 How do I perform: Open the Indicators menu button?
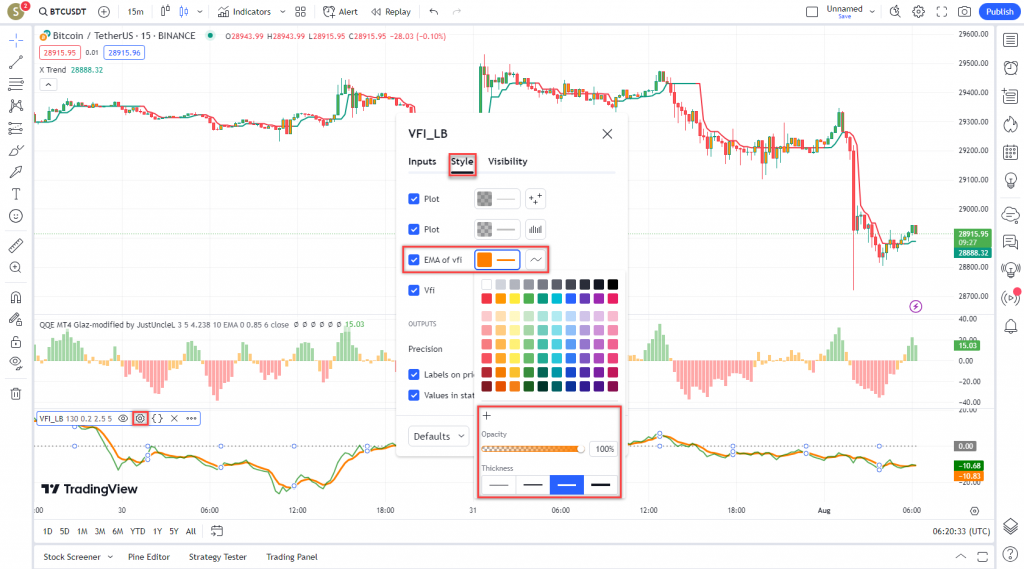[x=244, y=12]
